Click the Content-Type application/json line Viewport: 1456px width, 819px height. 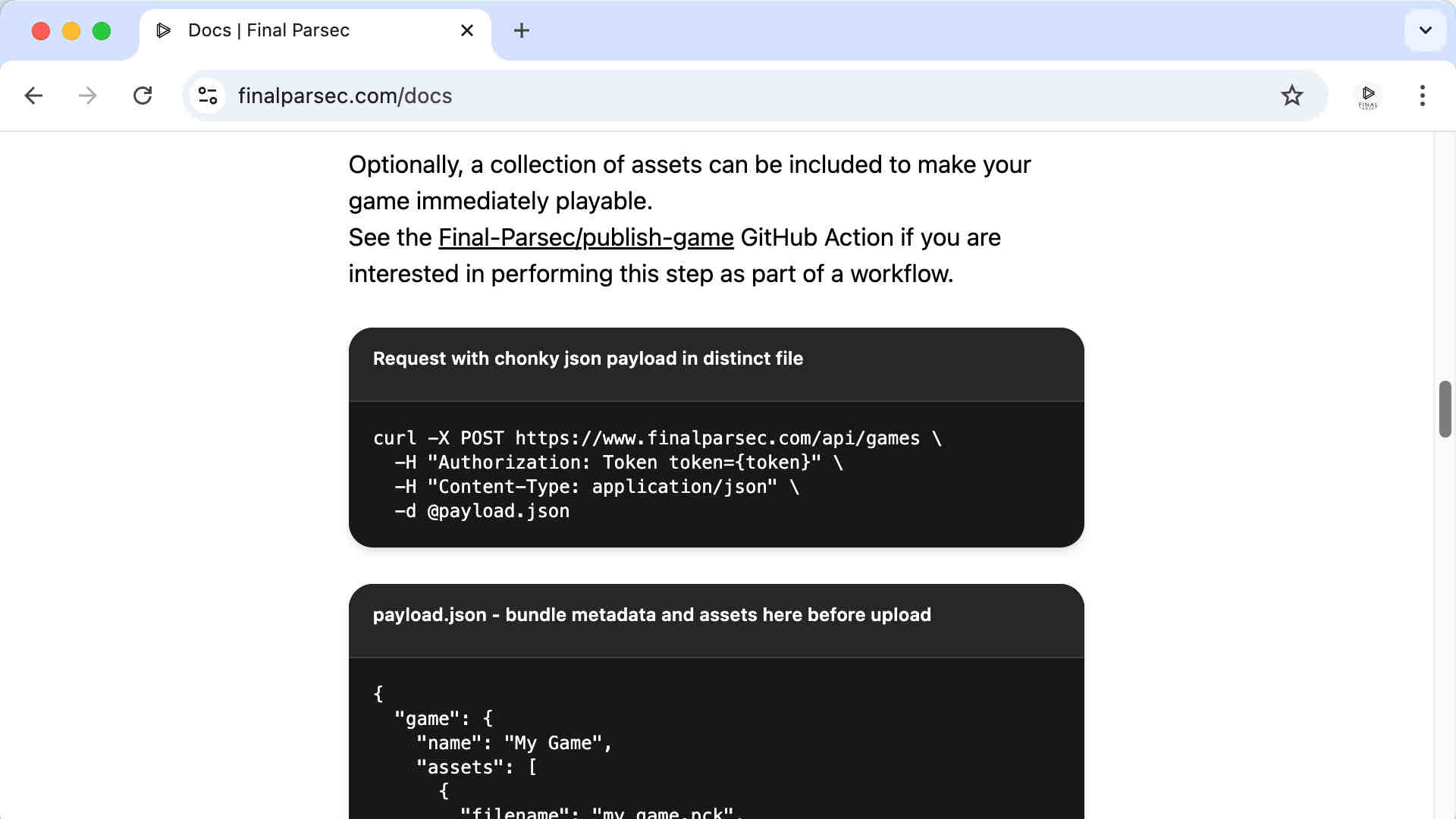[x=597, y=487]
